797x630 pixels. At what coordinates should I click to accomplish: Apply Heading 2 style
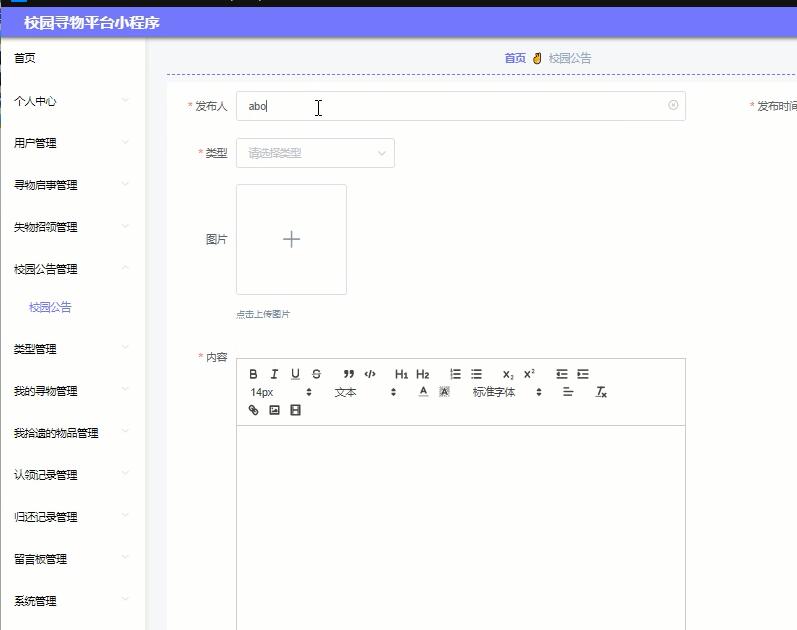point(422,374)
